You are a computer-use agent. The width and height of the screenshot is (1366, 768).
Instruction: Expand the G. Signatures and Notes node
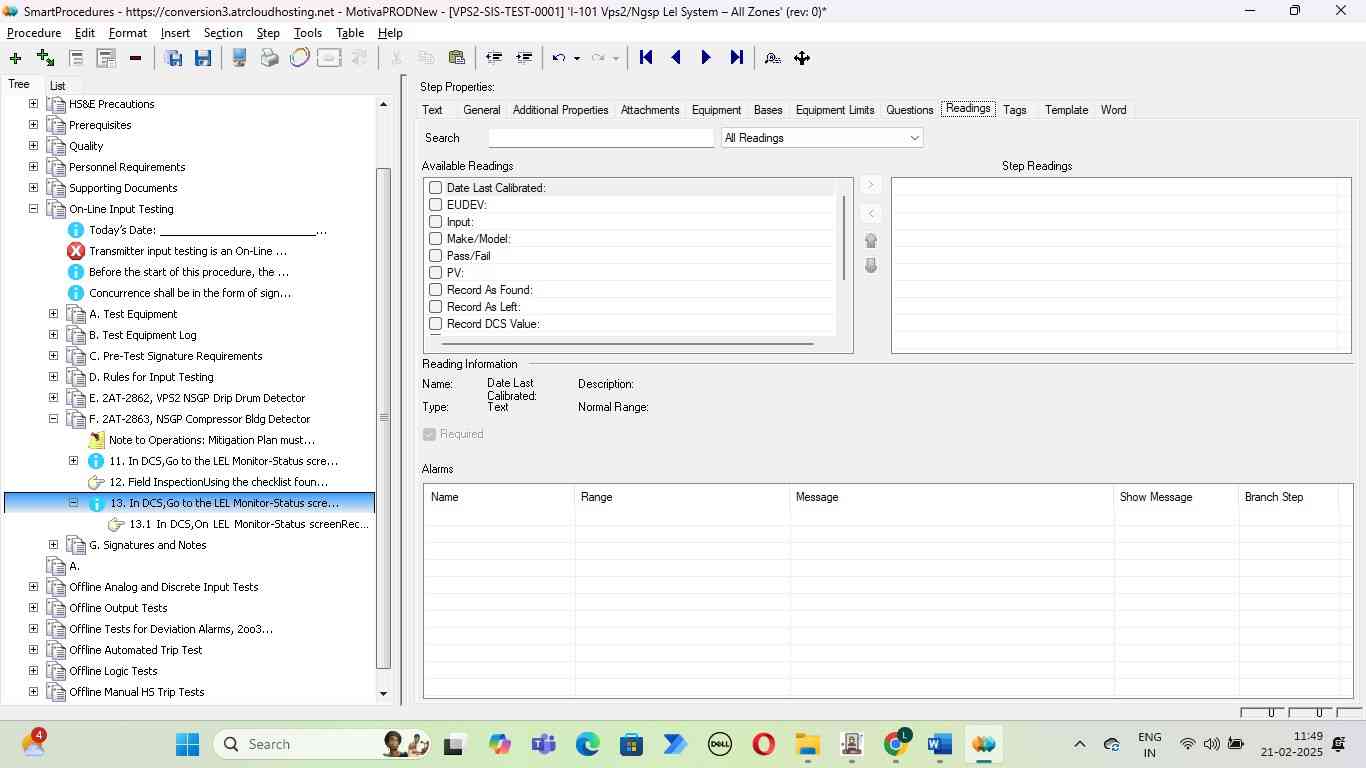(54, 545)
